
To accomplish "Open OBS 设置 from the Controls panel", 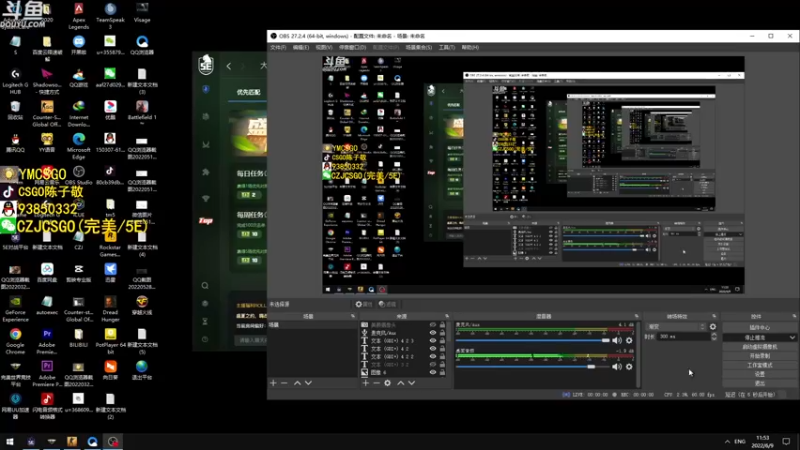I will point(760,374).
